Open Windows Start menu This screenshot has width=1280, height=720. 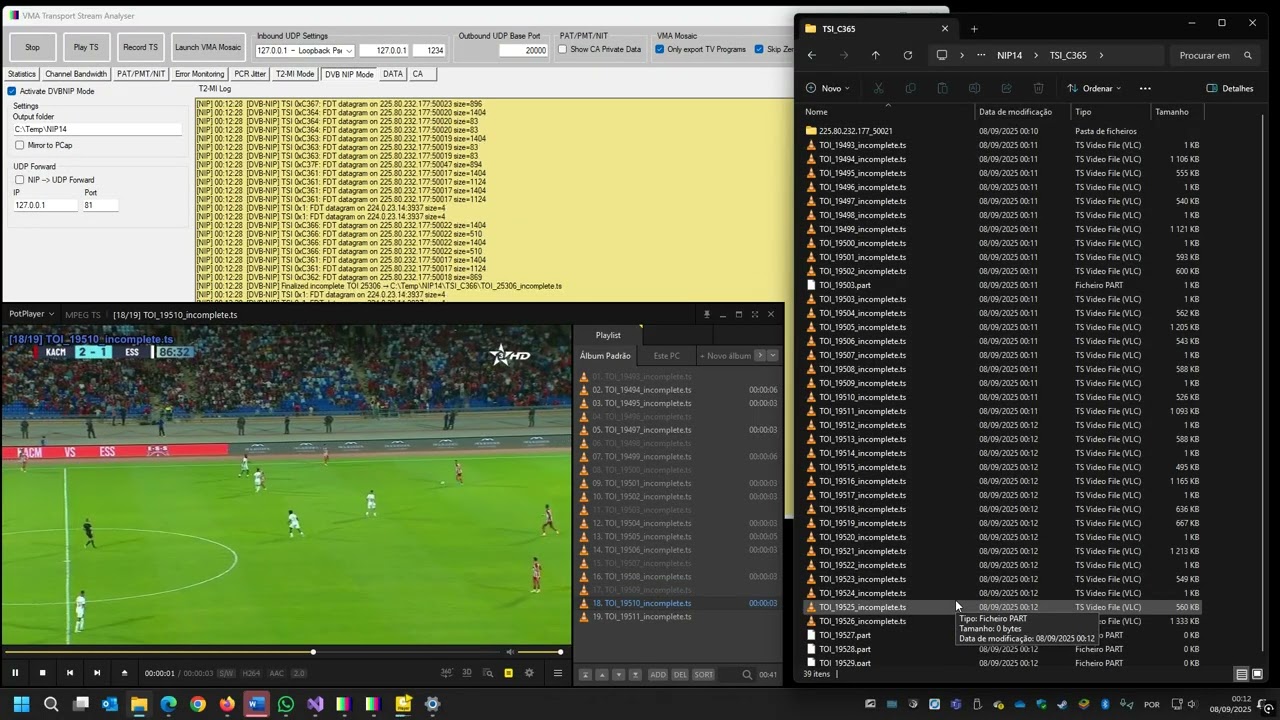pyautogui.click(x=21, y=704)
